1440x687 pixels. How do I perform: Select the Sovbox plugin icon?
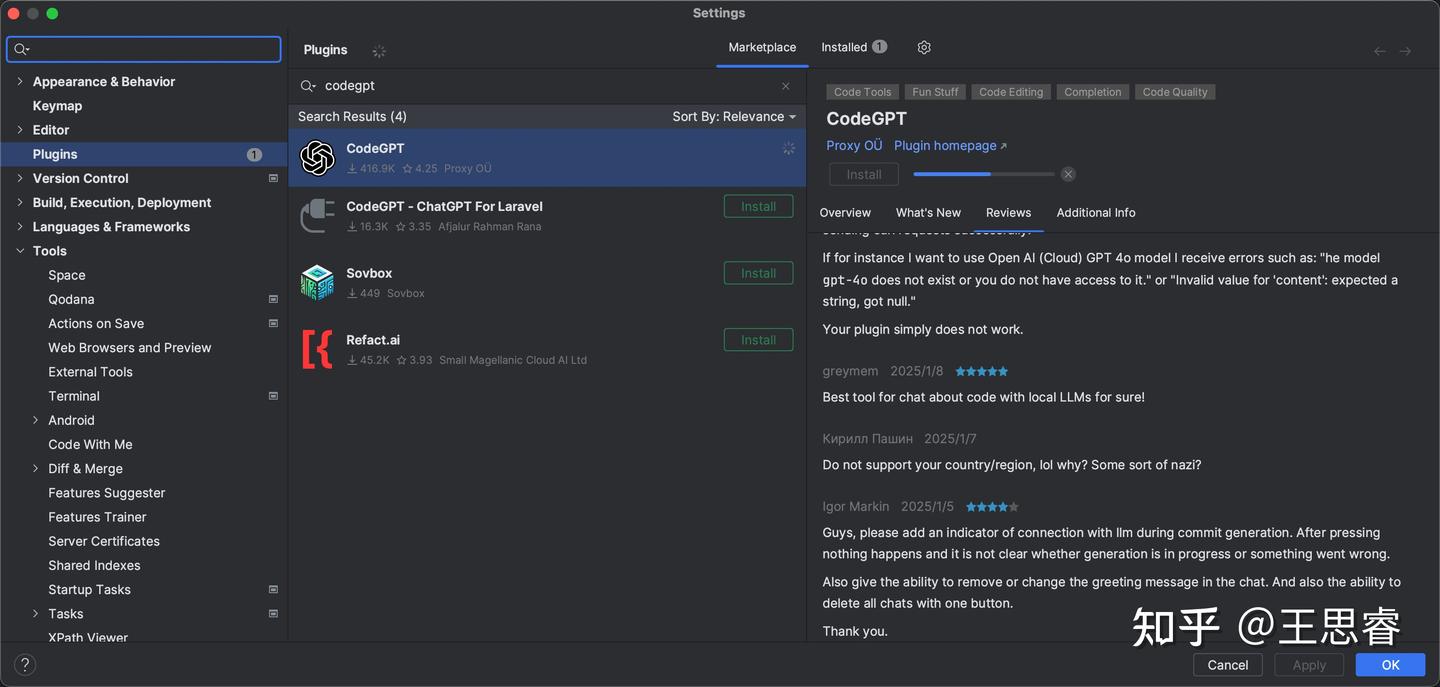pyautogui.click(x=317, y=282)
